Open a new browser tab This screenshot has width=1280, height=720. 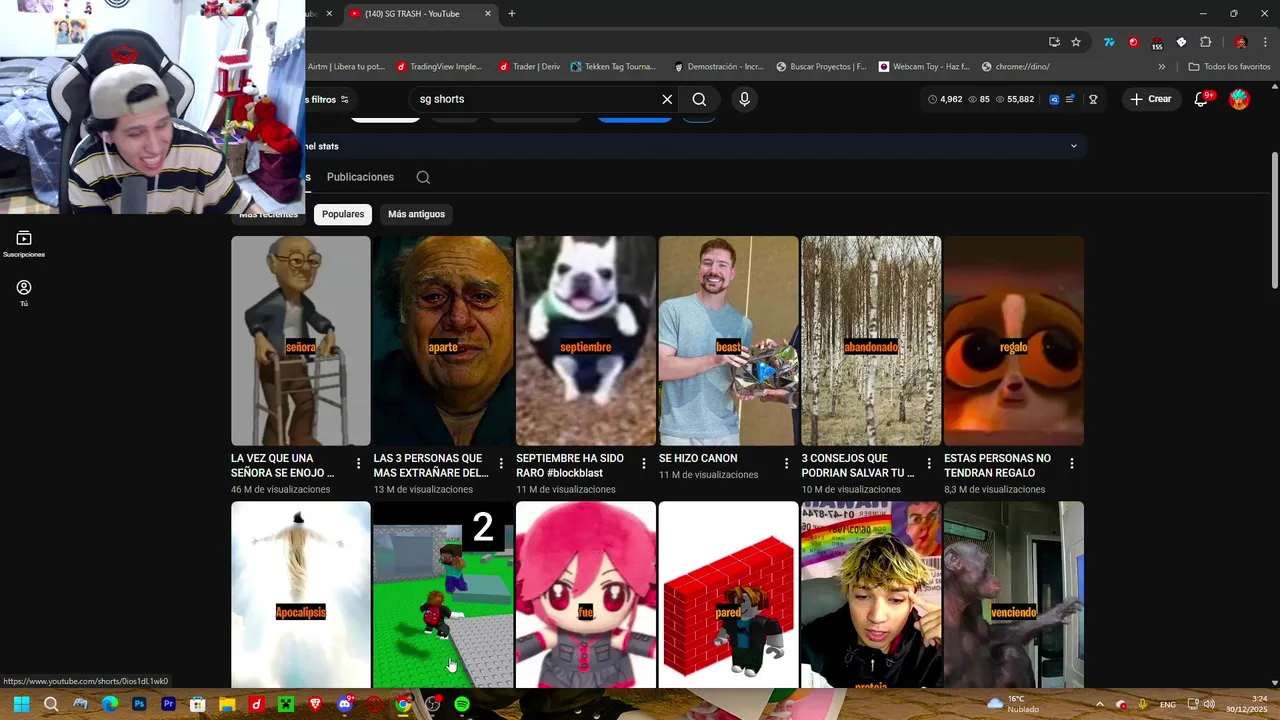tap(512, 14)
